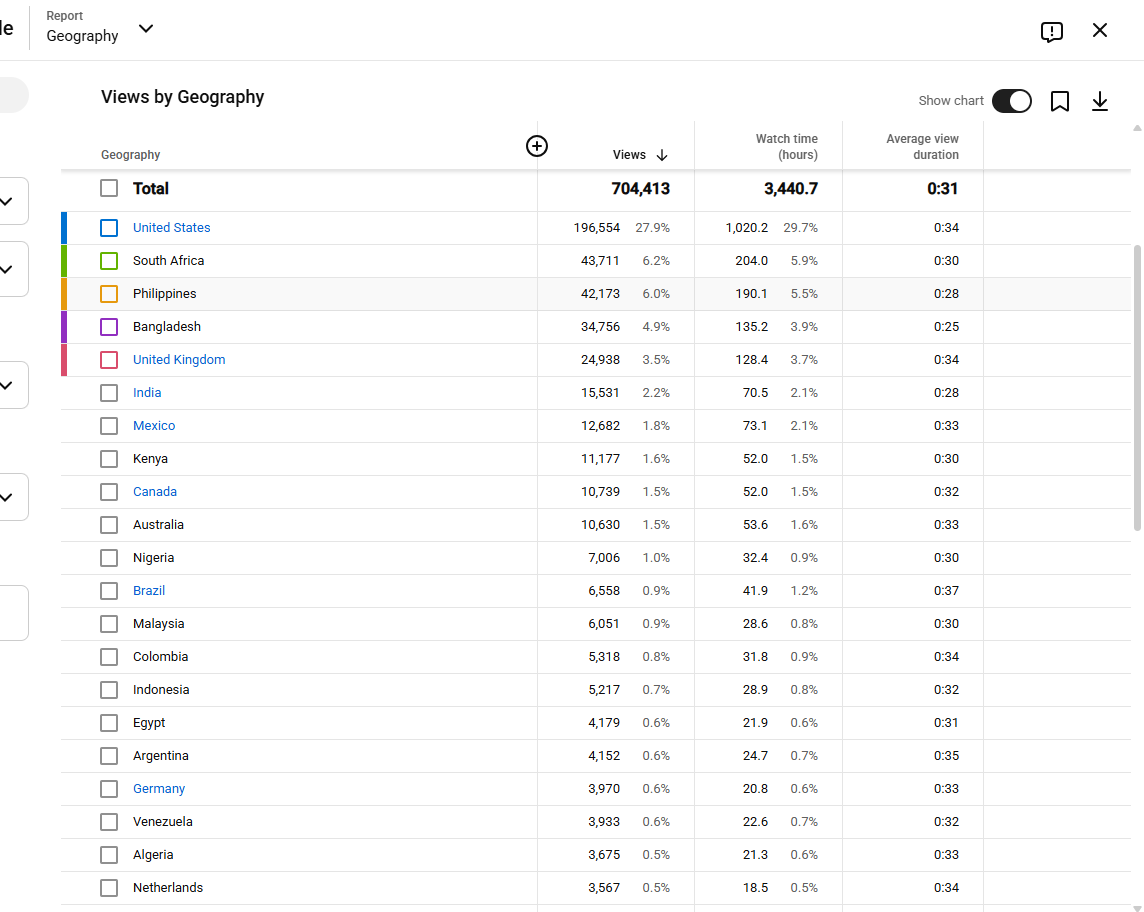The image size is (1144, 912).
Task: Click the add metric plus icon
Action: (x=537, y=146)
